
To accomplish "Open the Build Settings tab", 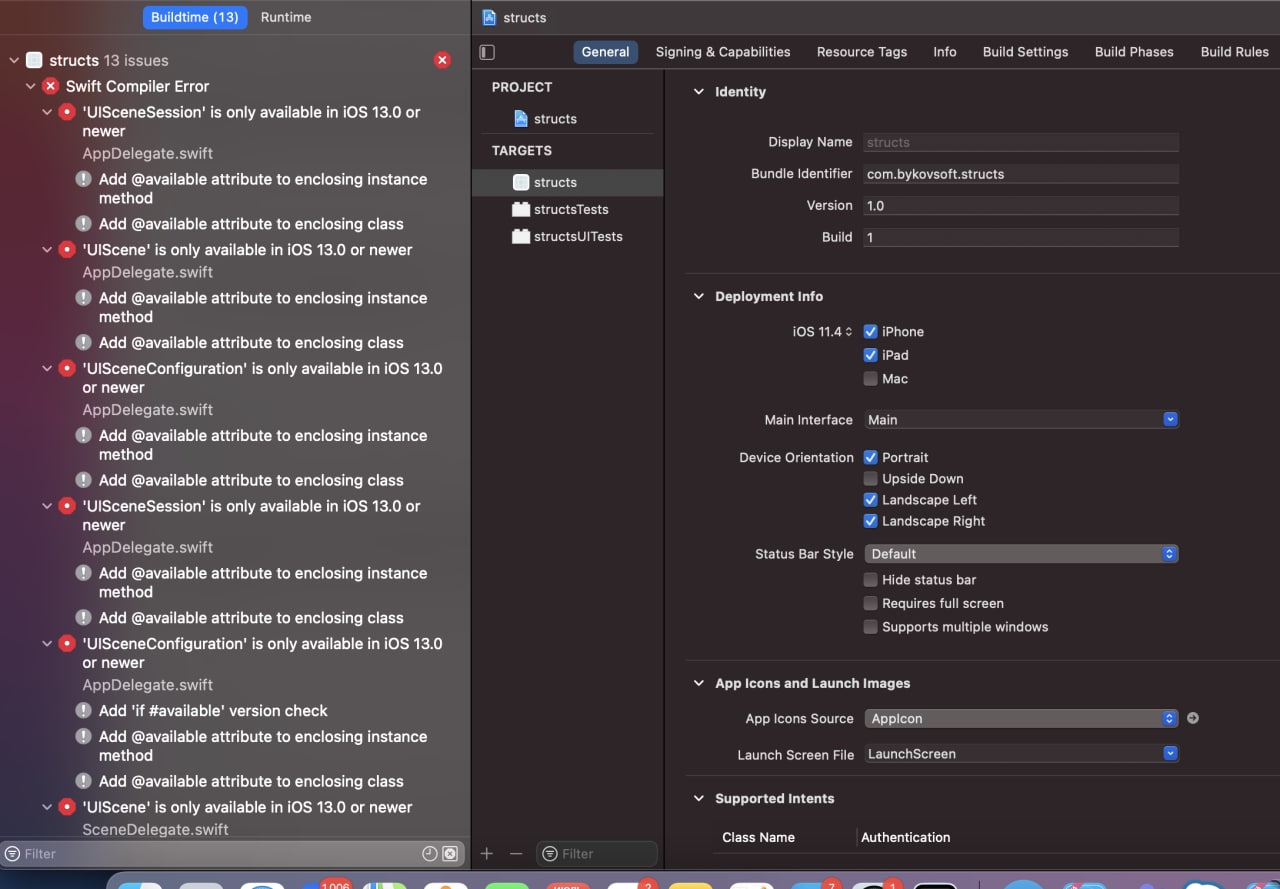I will (x=1025, y=52).
